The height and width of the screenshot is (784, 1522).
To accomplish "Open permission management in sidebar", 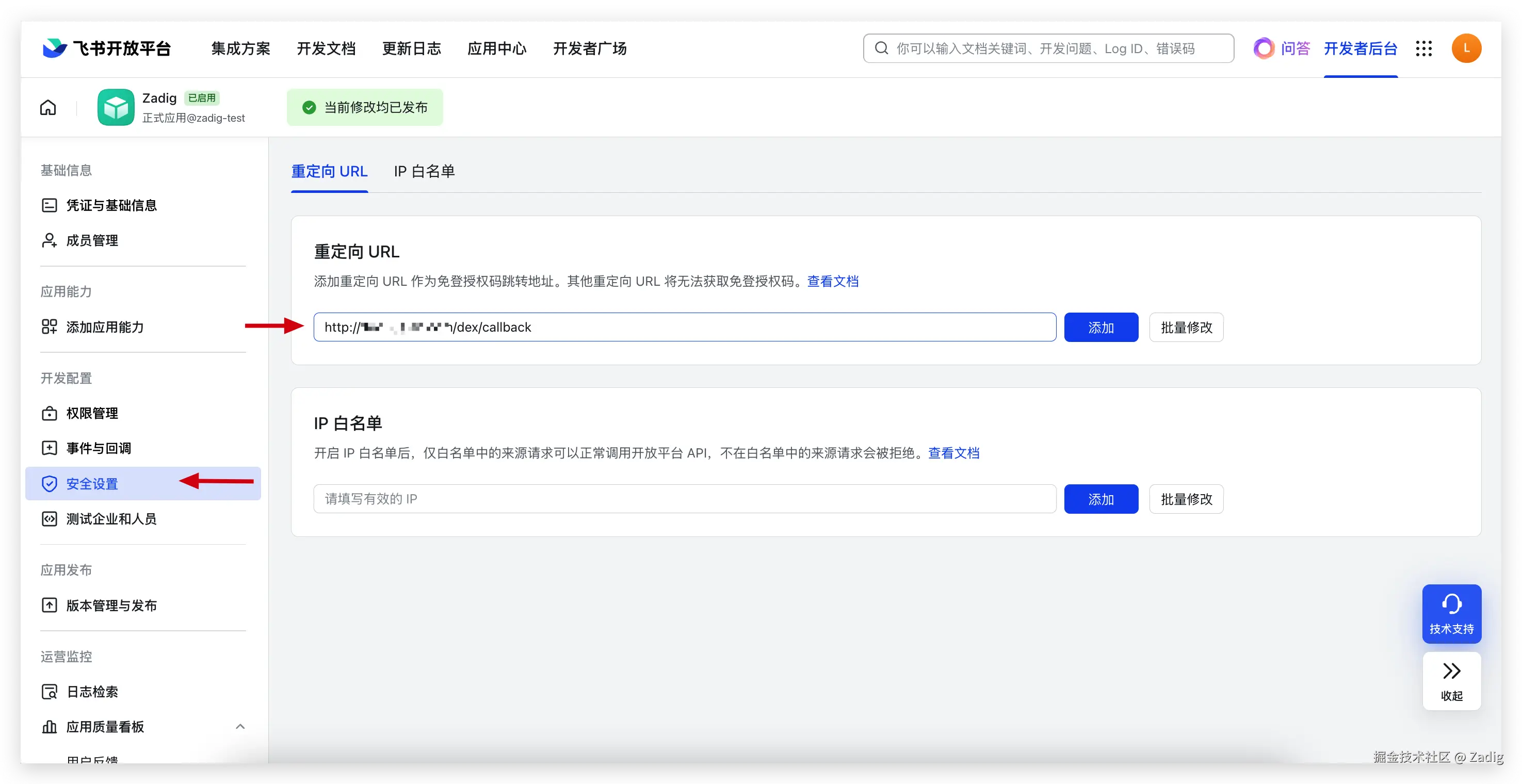I will [92, 413].
